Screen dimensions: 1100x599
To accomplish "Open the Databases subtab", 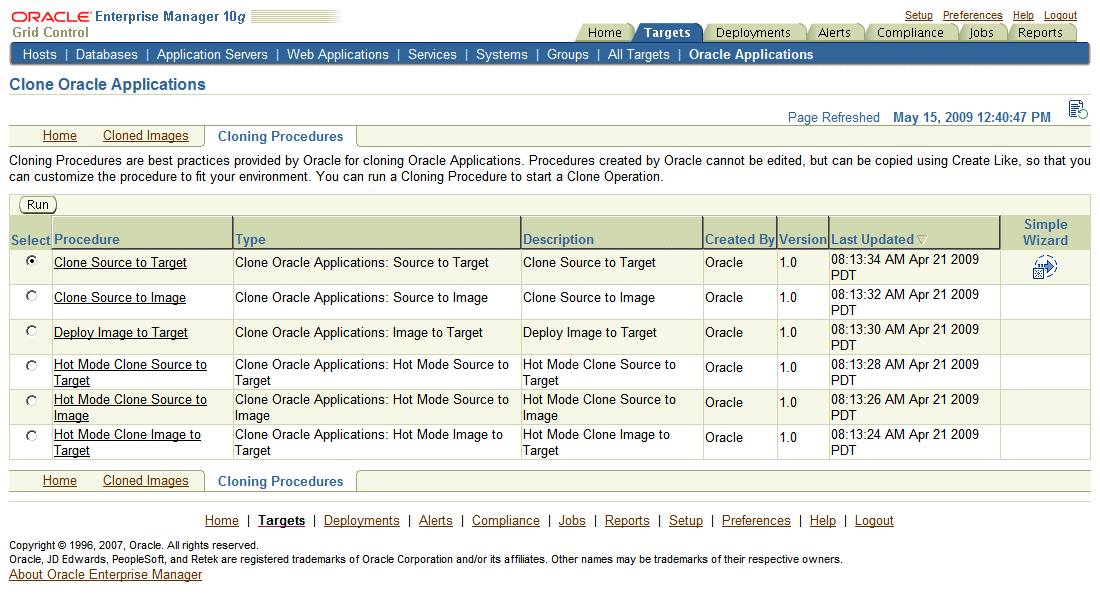I will coord(107,54).
